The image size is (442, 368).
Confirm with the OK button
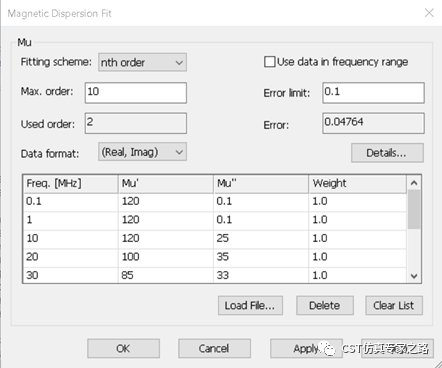tap(123, 348)
